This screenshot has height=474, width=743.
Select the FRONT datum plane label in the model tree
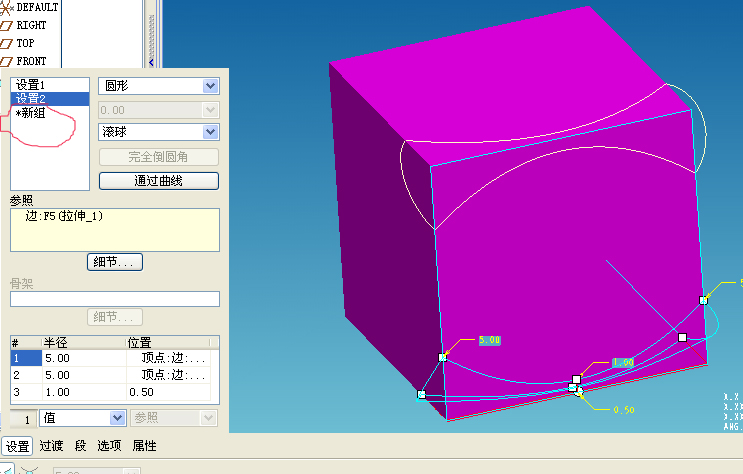(31, 61)
